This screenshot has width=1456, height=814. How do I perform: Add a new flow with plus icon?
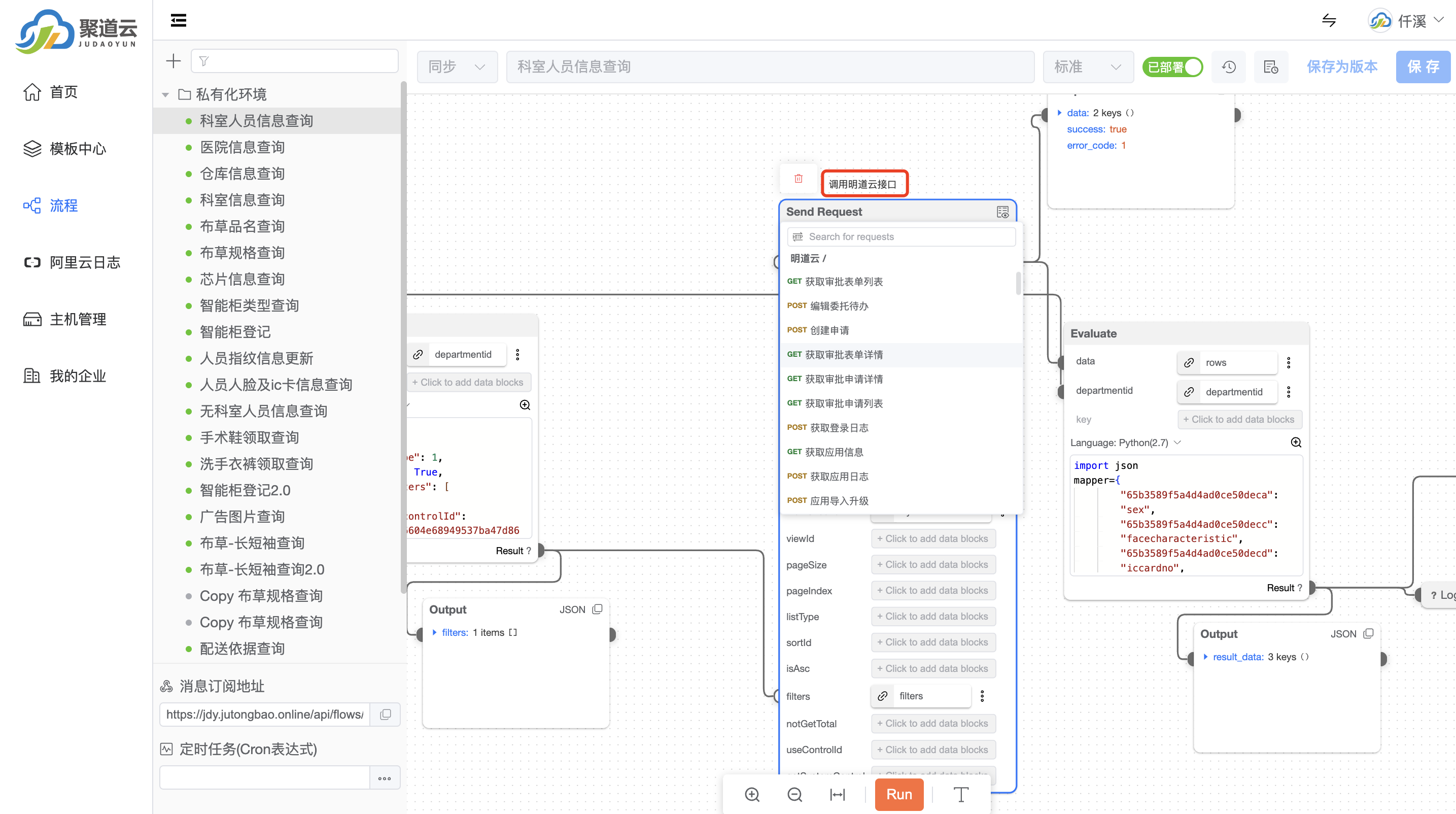[x=174, y=61]
